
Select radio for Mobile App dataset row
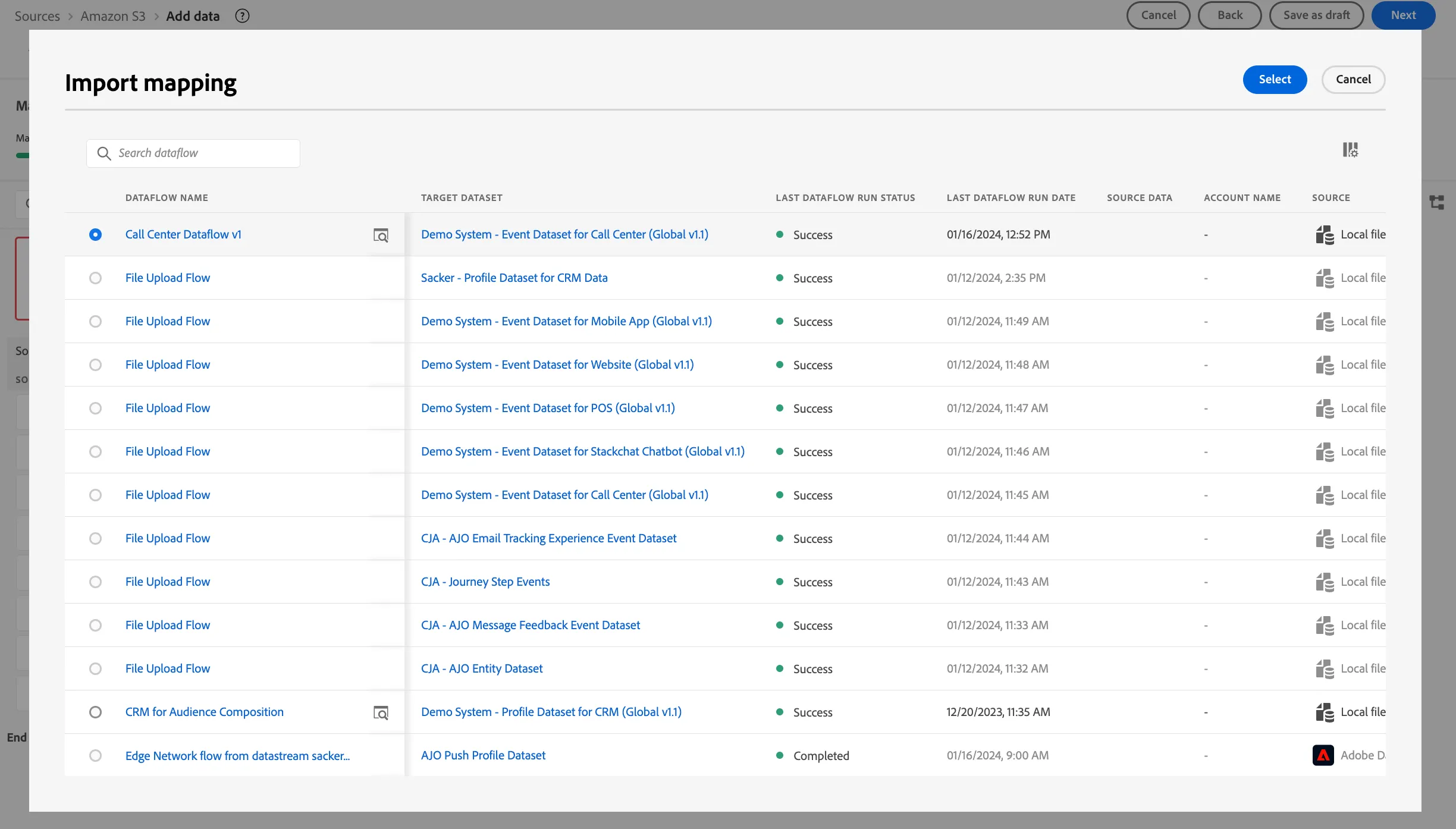(95, 321)
